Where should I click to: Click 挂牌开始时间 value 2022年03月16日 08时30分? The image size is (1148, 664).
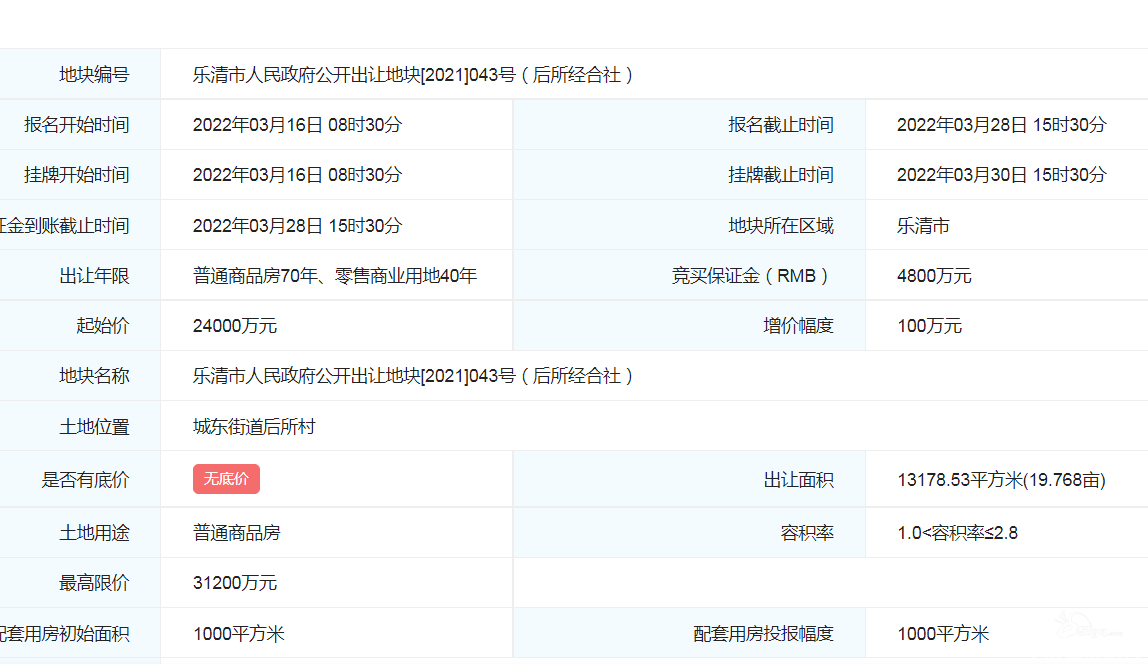(297, 175)
